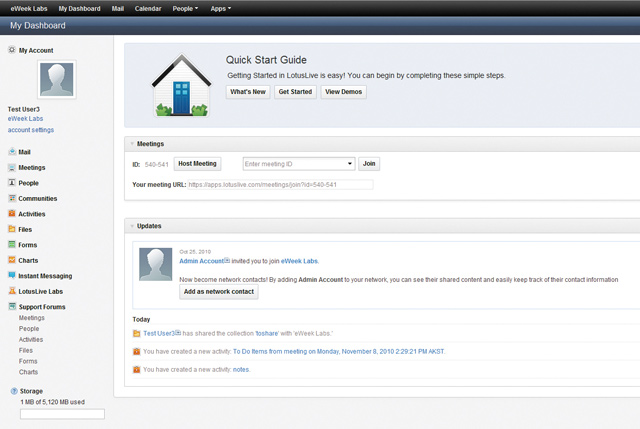Viewport: 640px width, 429px height.
Task: Click the business card icon next to Test User3
Action: point(178,333)
